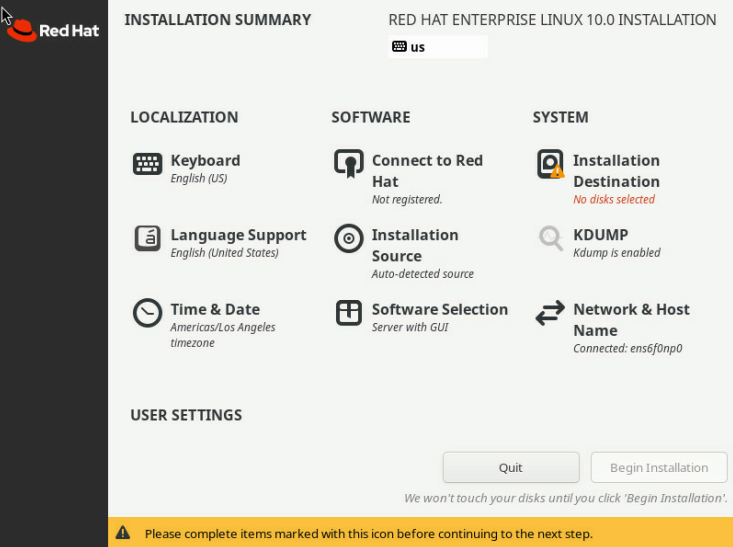
Task: Click the 'No disks selected' status text
Action: [614, 199]
